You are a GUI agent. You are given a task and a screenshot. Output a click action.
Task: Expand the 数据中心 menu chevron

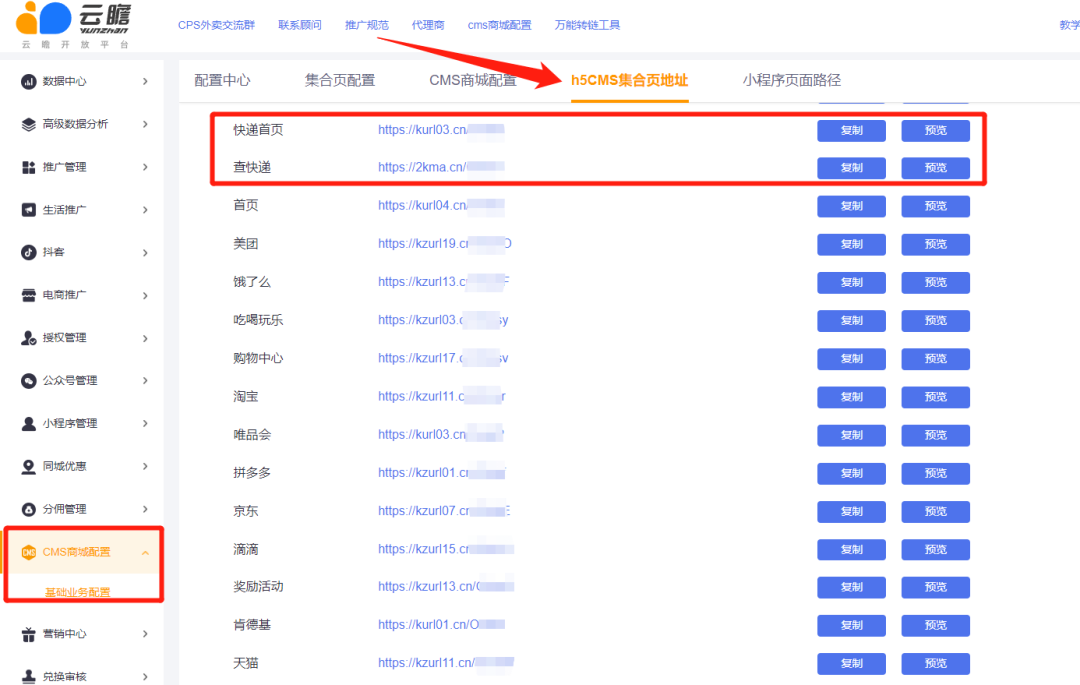(145, 81)
